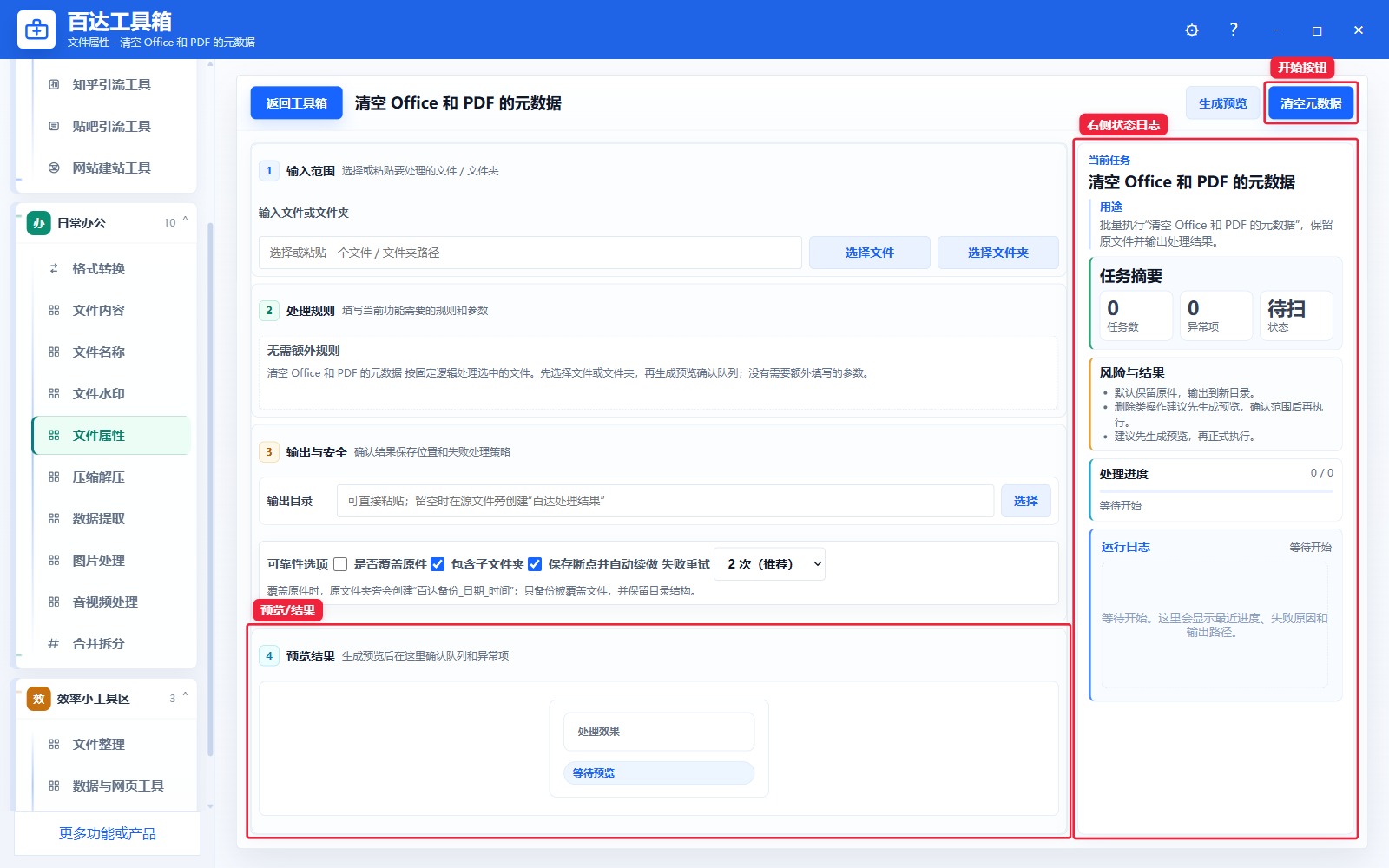This screenshot has width=1389, height=868.
Task: Enable the 是否覆盖原件 checkbox
Action: pyautogui.click(x=340, y=564)
